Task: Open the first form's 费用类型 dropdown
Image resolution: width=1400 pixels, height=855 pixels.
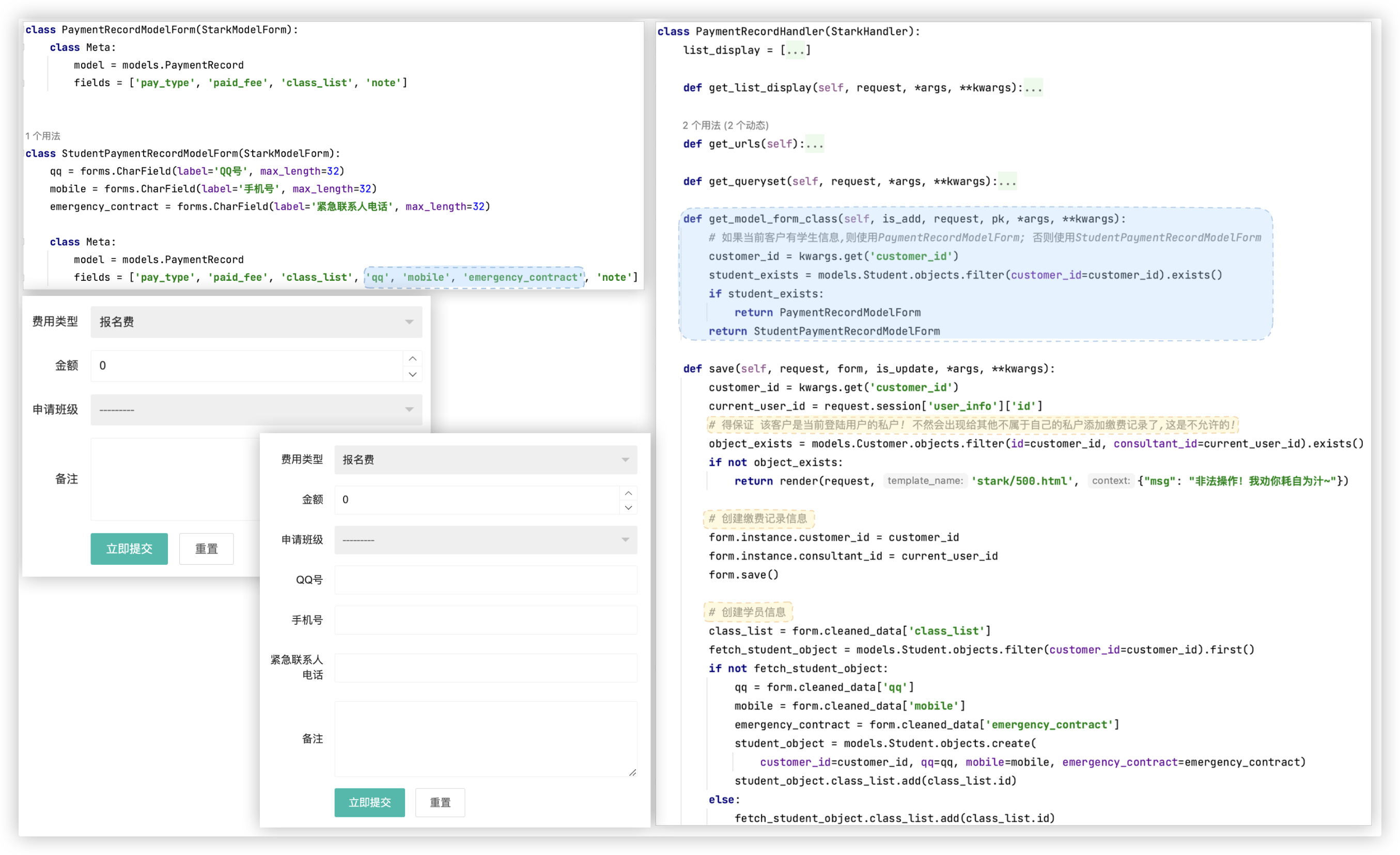Action: (x=256, y=322)
